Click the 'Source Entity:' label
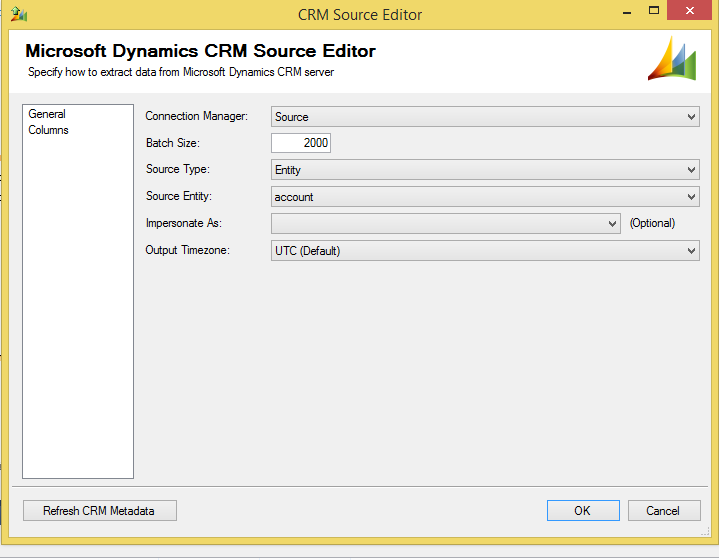Viewport: 719px width, 560px height. click(178, 196)
